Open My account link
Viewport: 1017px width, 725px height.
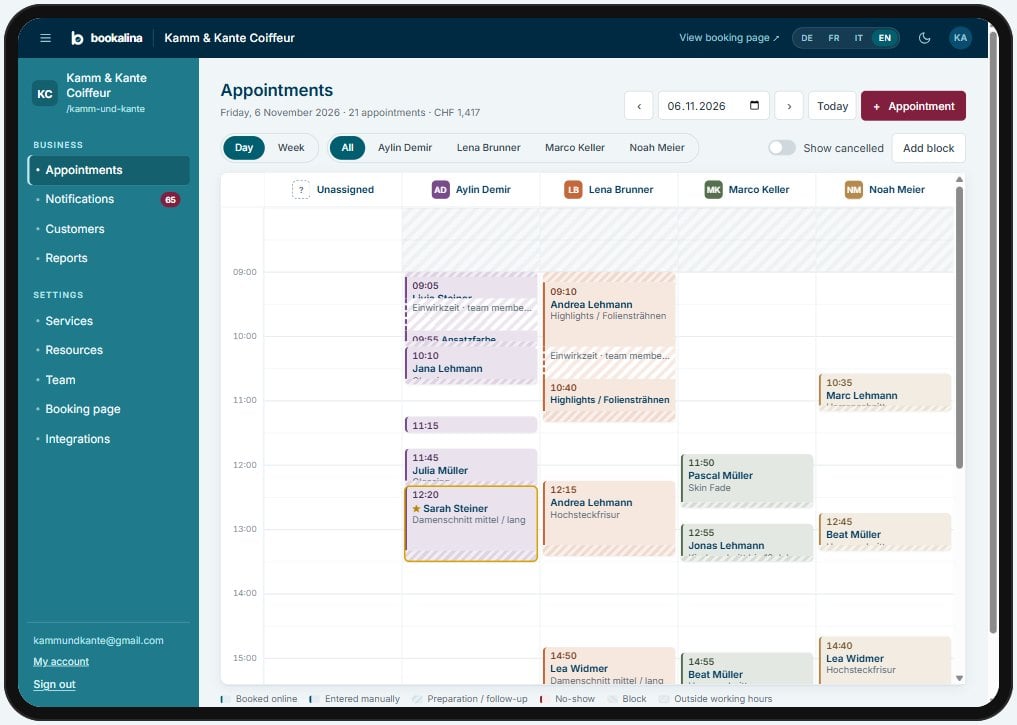coord(61,661)
